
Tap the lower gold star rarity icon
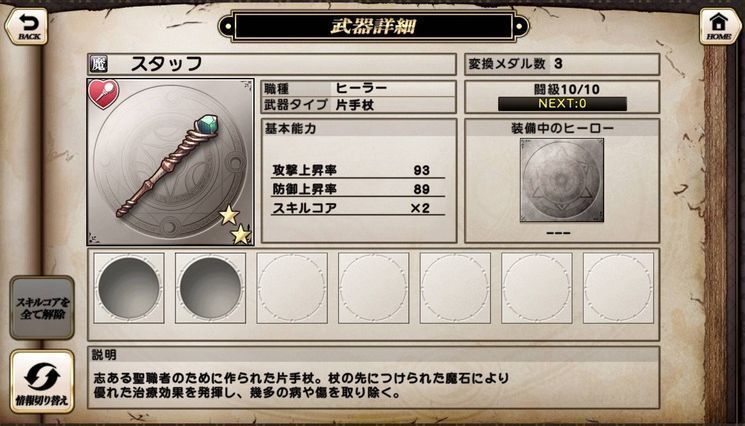[241, 234]
